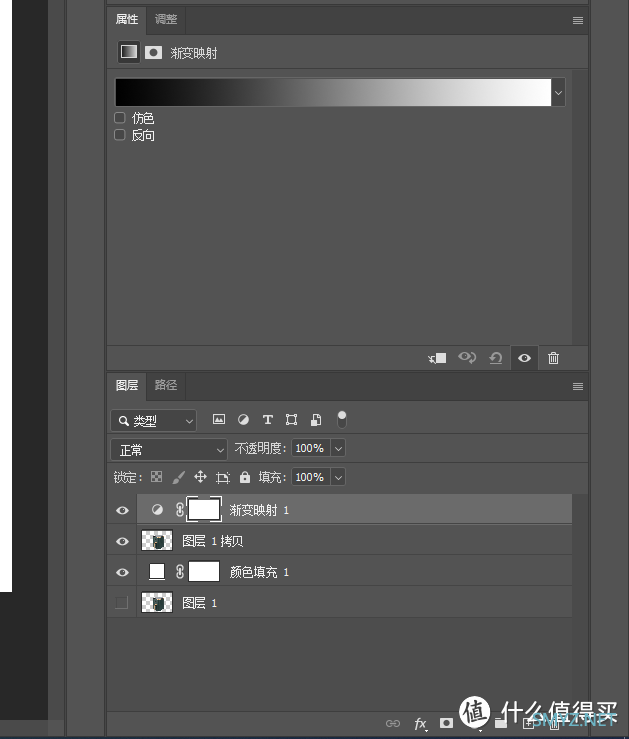Open the gradient picker dropdown arrow
This screenshot has height=739, width=629.
pos(558,92)
